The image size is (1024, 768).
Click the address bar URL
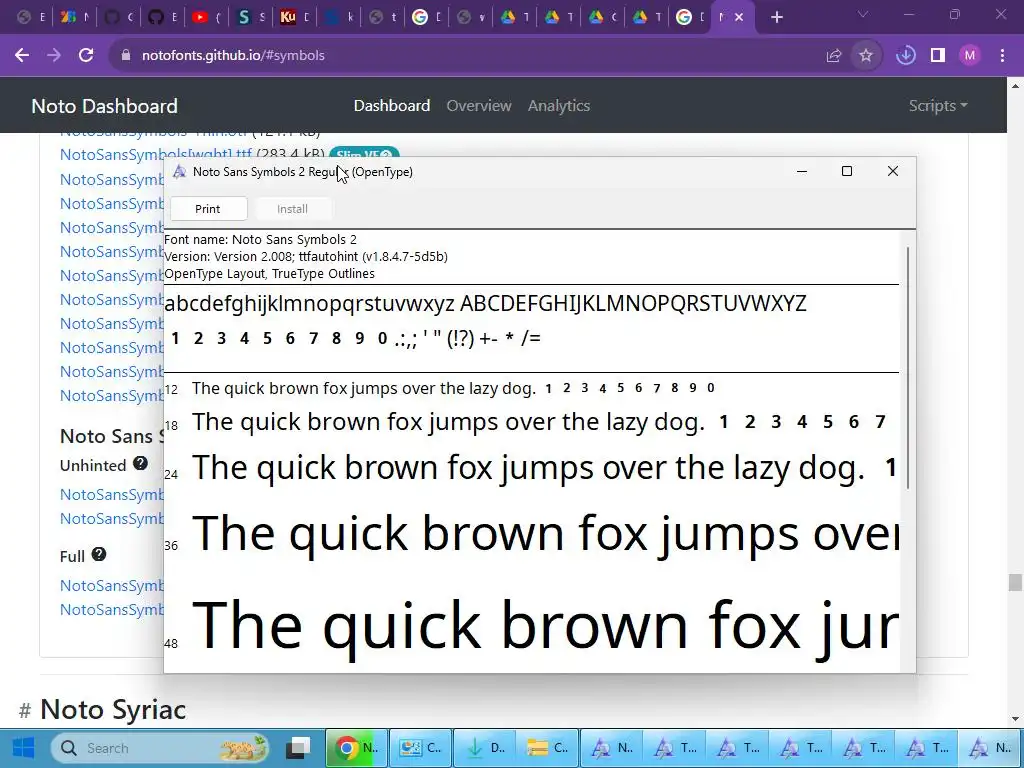click(233, 56)
